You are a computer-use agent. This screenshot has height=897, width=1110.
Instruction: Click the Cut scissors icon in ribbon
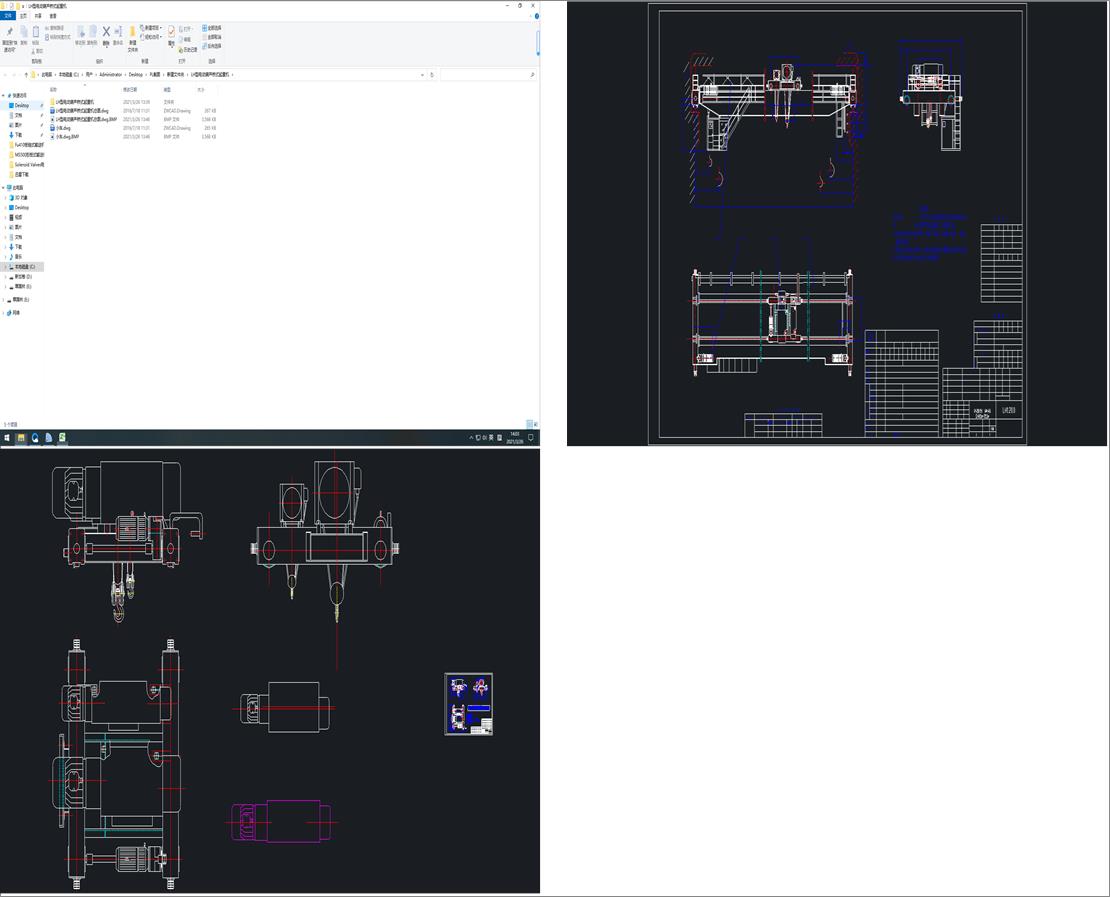click(x=38, y=51)
